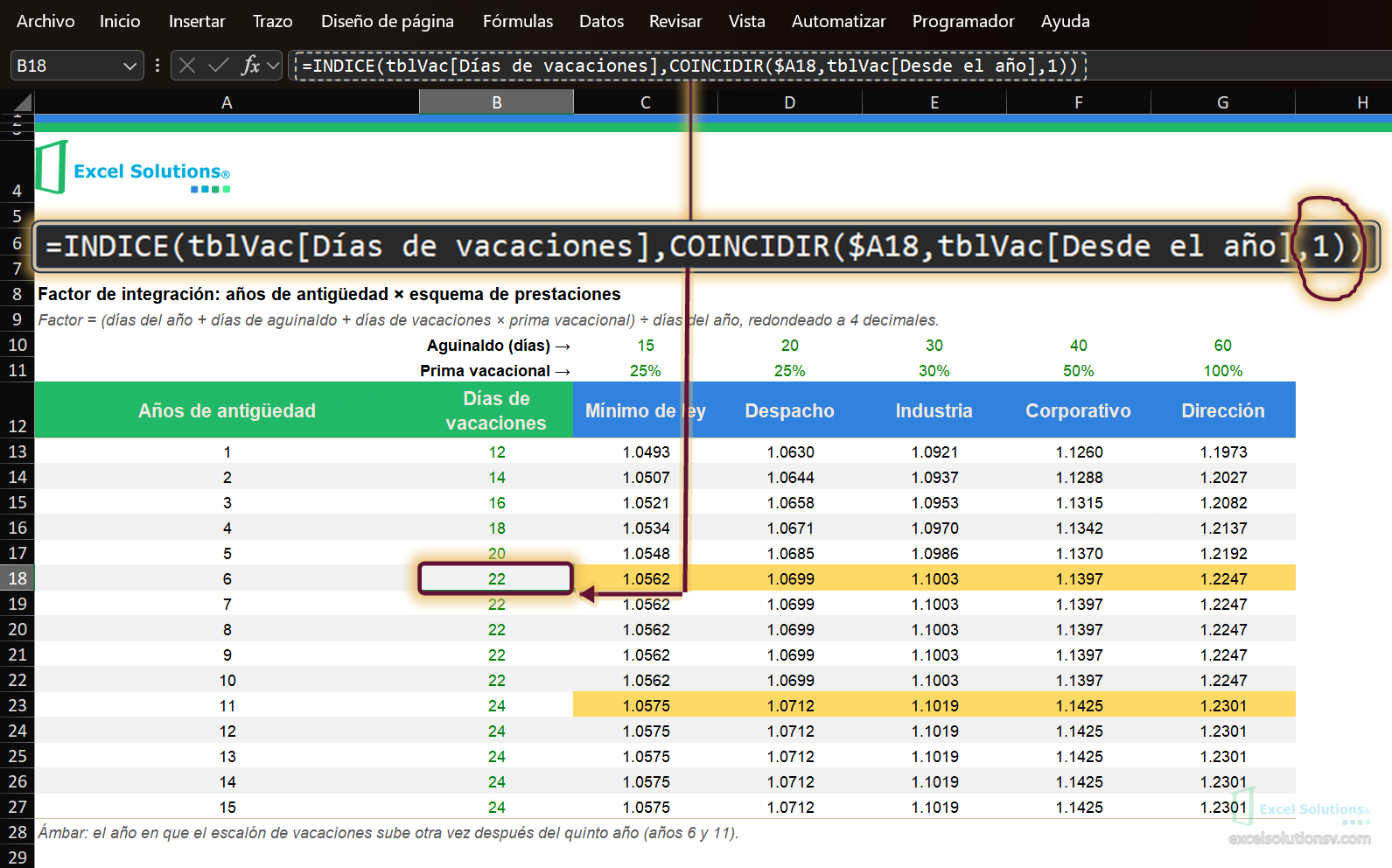Select all cells with corner triangle
The height and width of the screenshot is (868, 1392).
[24, 103]
